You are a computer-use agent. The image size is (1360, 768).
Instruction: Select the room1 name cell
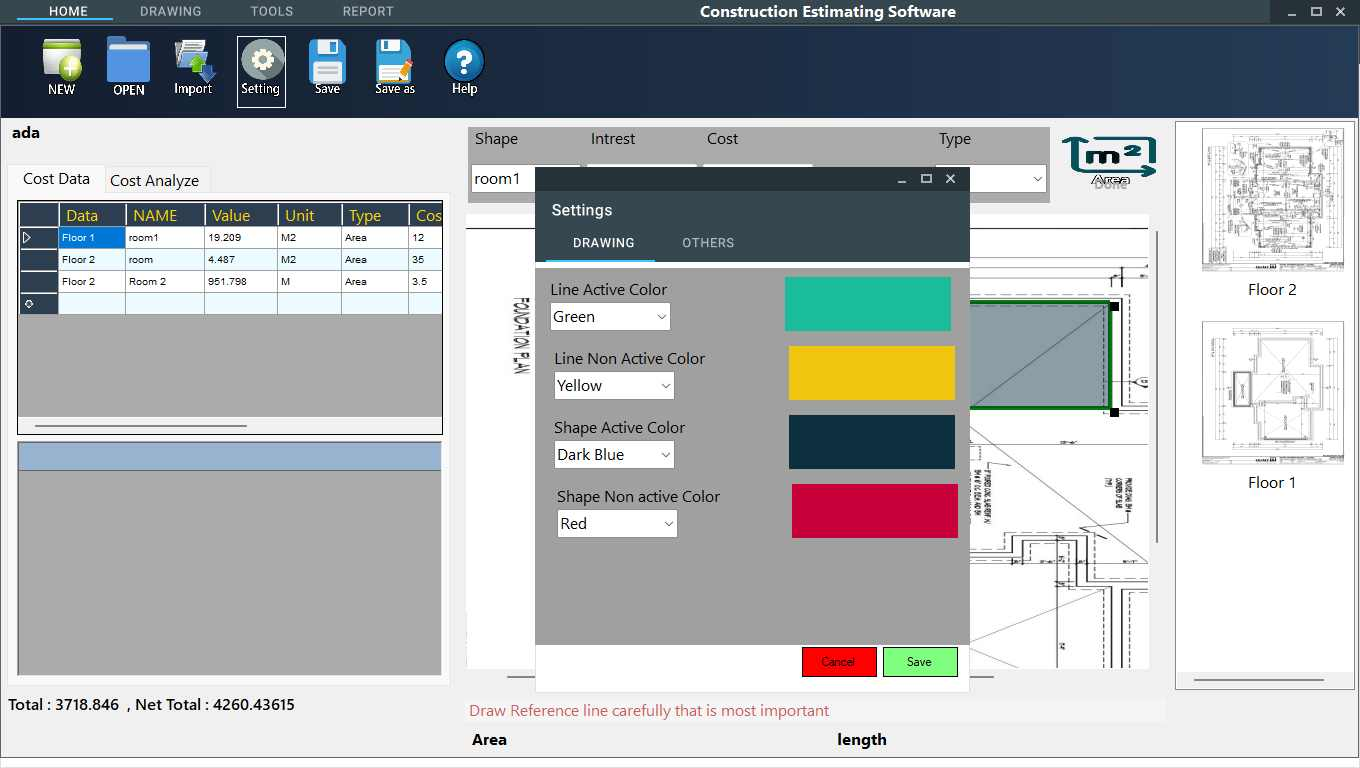165,238
